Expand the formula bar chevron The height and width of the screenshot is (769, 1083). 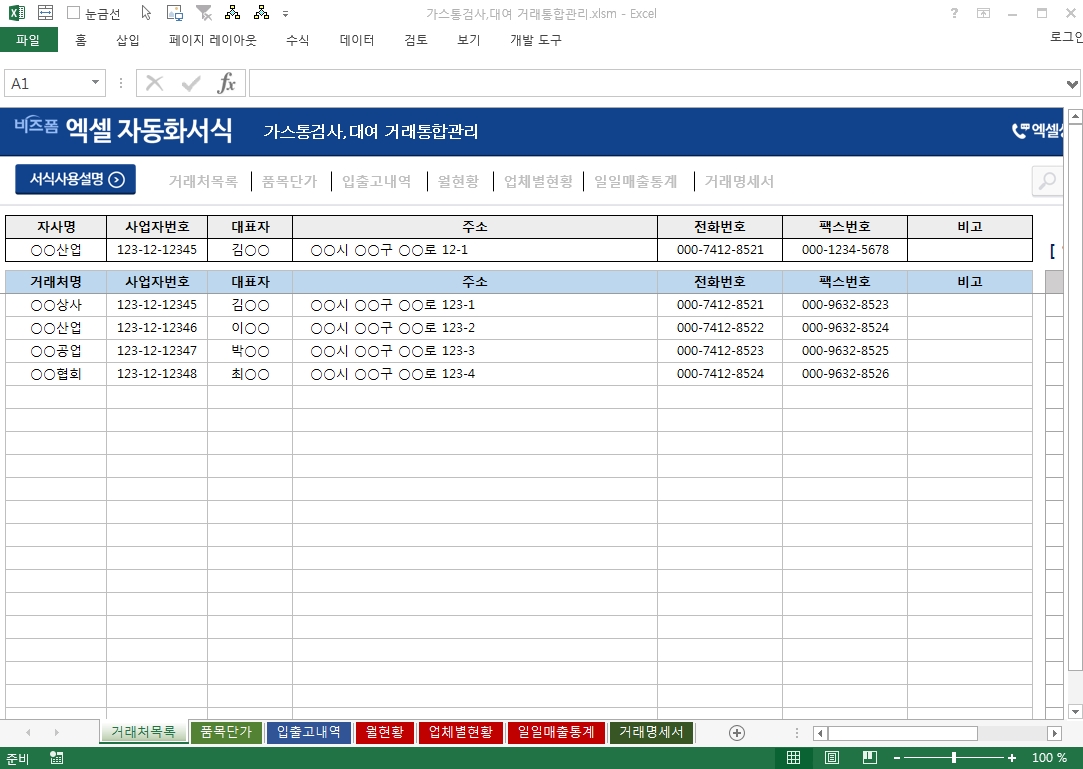1072,84
